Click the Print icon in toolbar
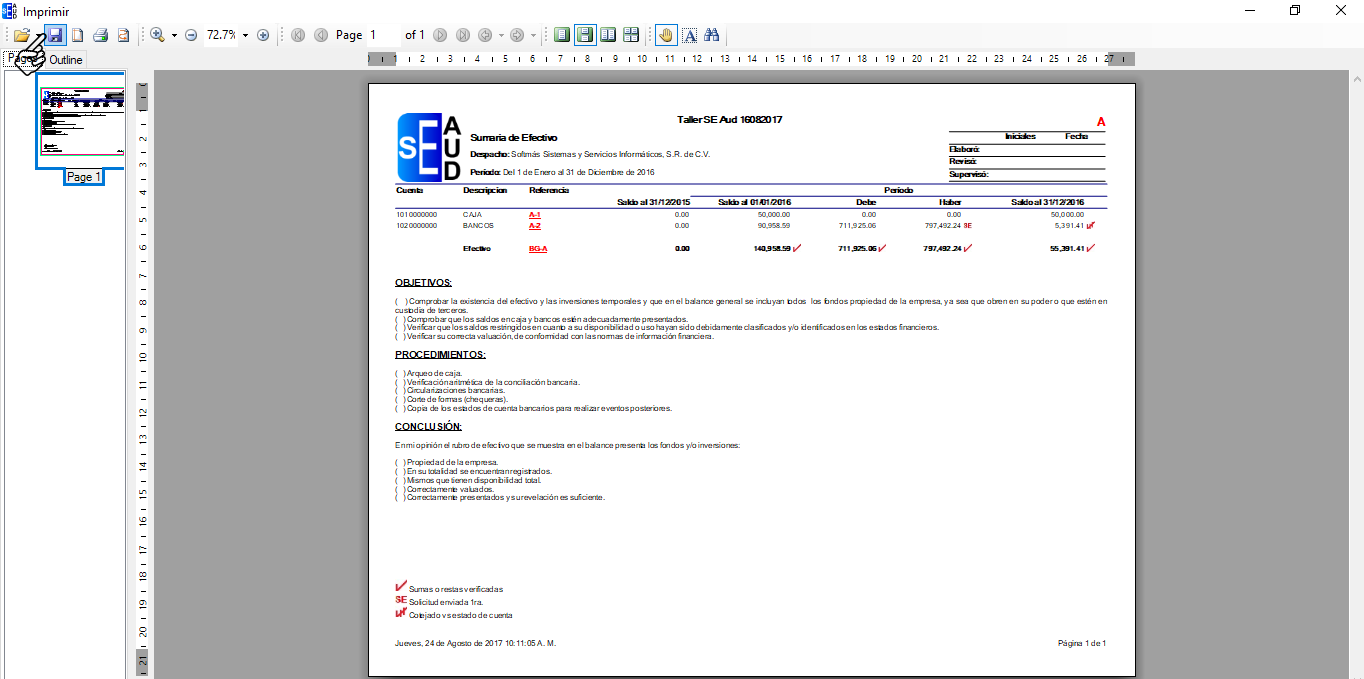Image resolution: width=1364 pixels, height=679 pixels. 100,35
